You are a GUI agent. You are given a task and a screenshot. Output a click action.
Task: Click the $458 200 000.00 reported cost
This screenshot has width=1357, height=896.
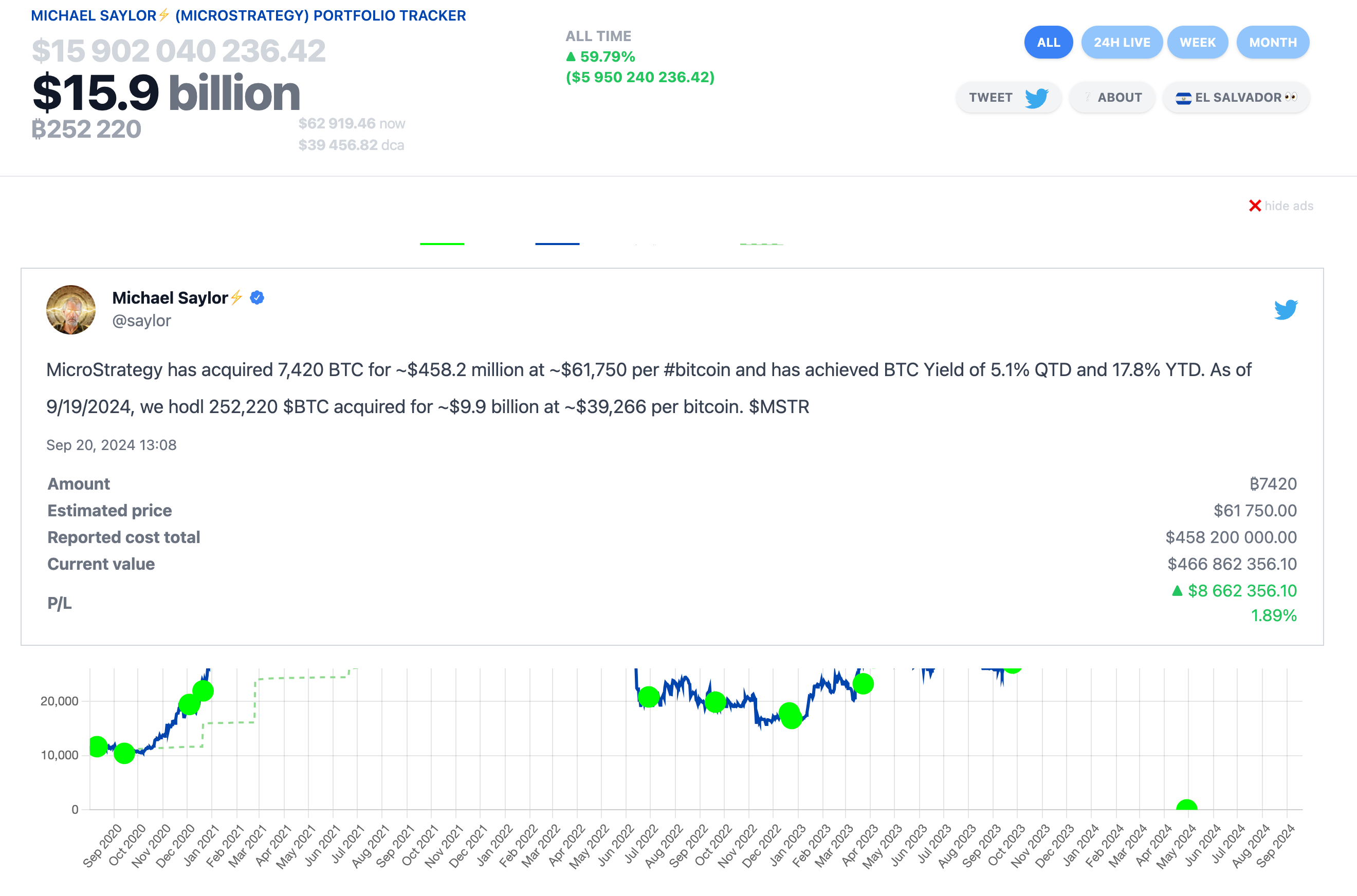(1231, 537)
